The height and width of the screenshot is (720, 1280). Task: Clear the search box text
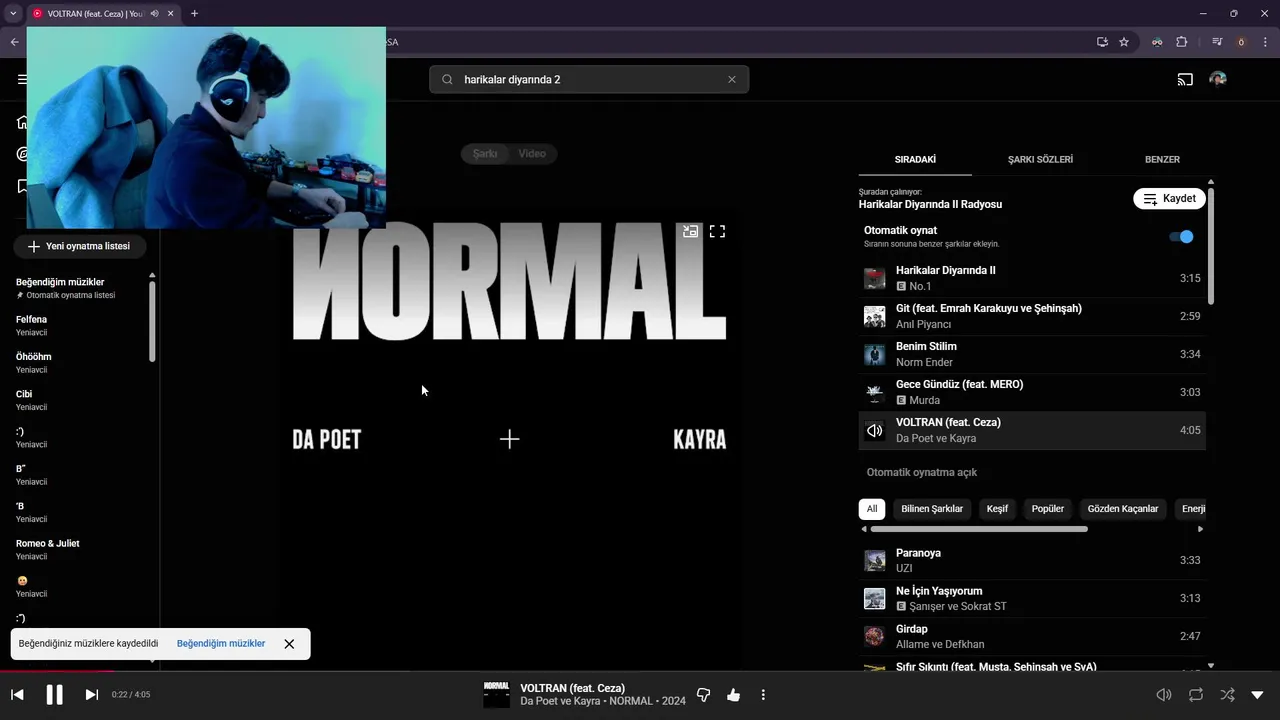point(731,79)
